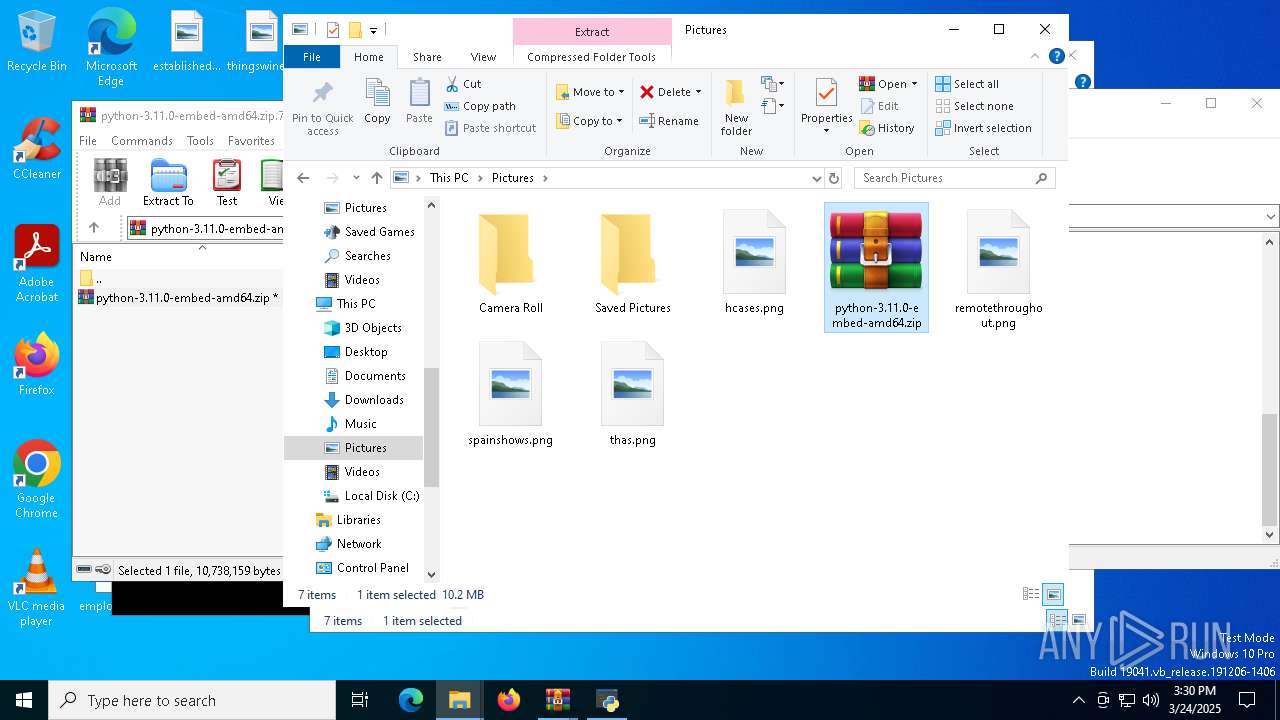Select Local Disk (C:) in tree
The image size is (1280, 720).
coord(371,496)
